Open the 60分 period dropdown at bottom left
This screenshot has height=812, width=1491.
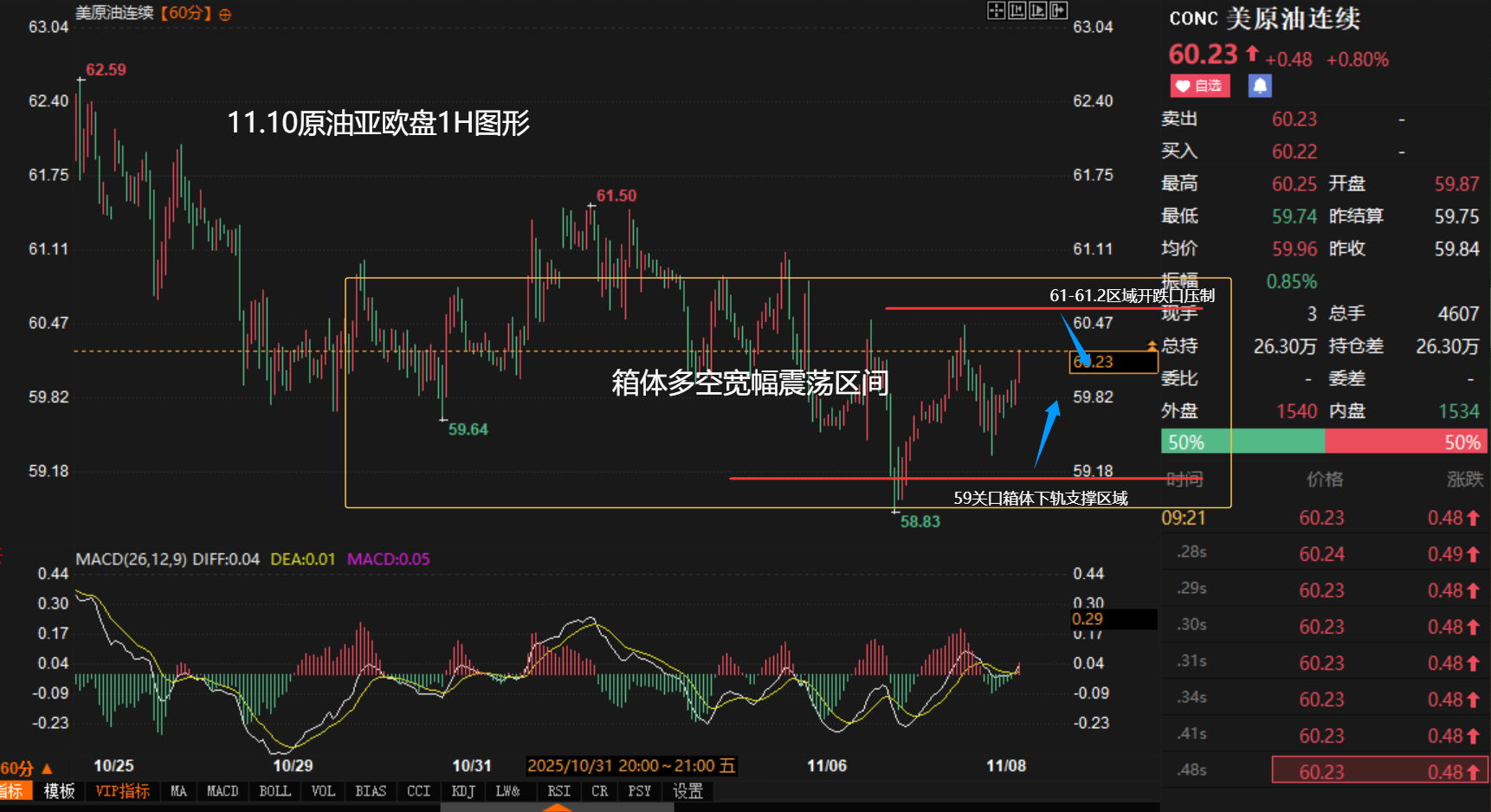coord(26,768)
